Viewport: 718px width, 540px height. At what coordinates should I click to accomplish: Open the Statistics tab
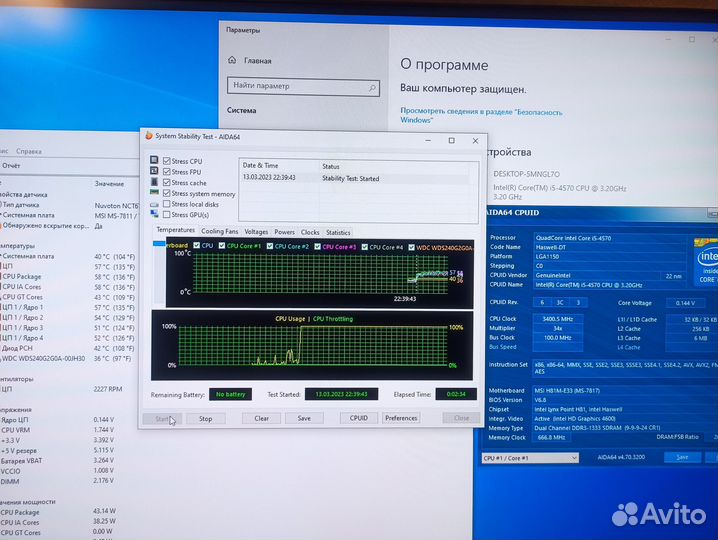tap(338, 233)
